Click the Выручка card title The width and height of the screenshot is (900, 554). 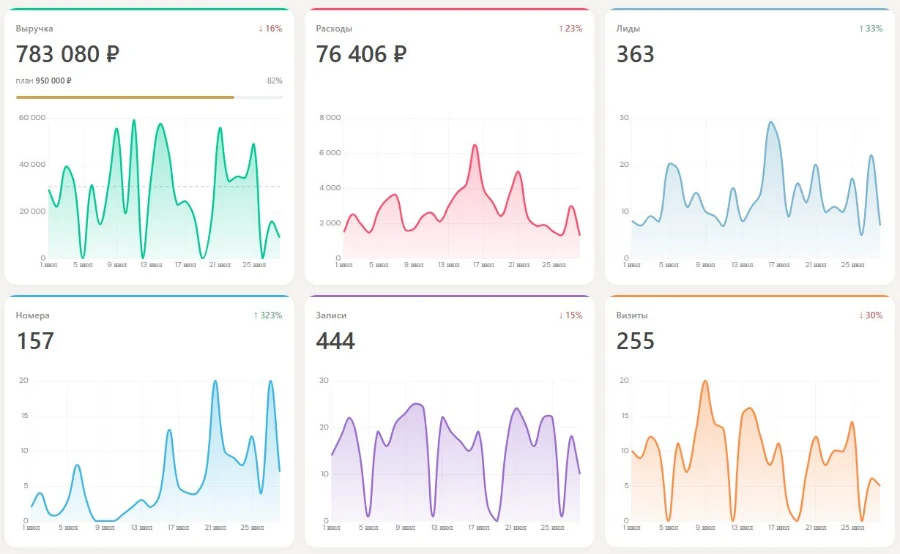[x=34, y=28]
